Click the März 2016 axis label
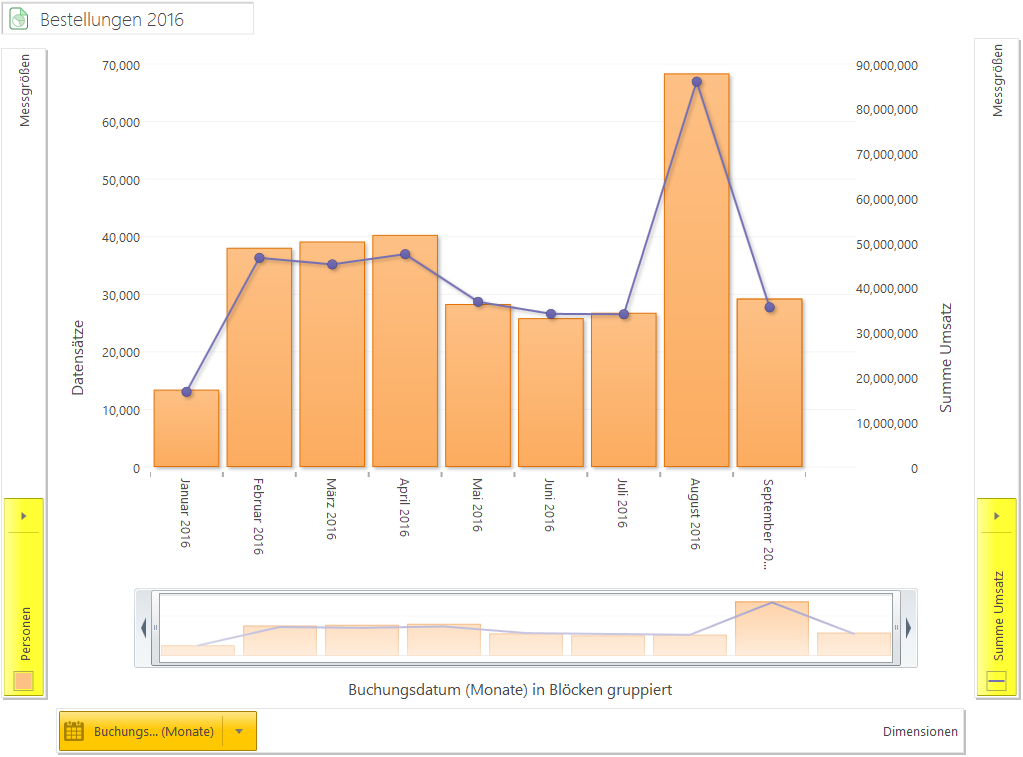Screen dimensions: 1023x757 tap(331, 509)
